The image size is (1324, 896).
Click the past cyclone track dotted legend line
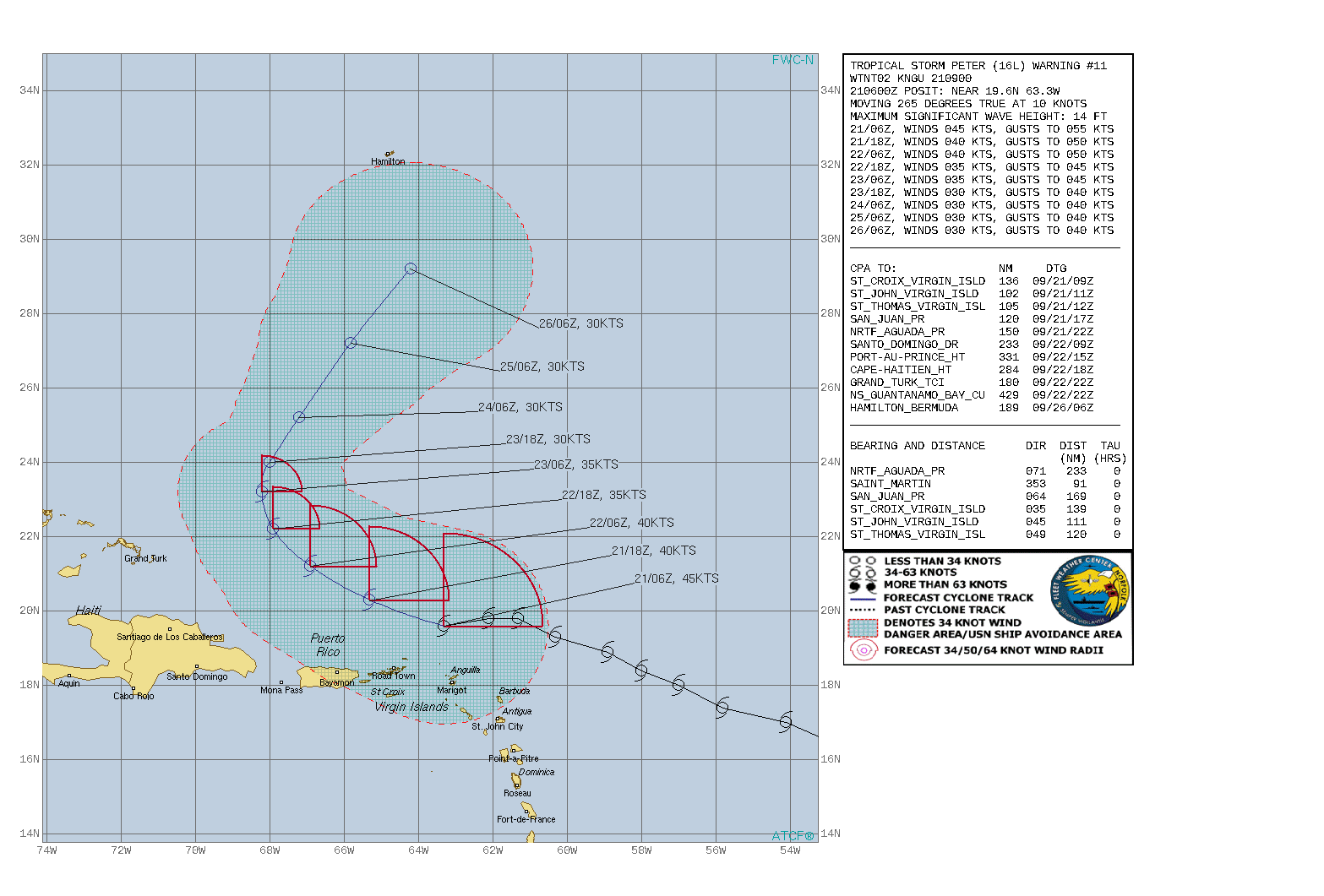click(x=863, y=610)
